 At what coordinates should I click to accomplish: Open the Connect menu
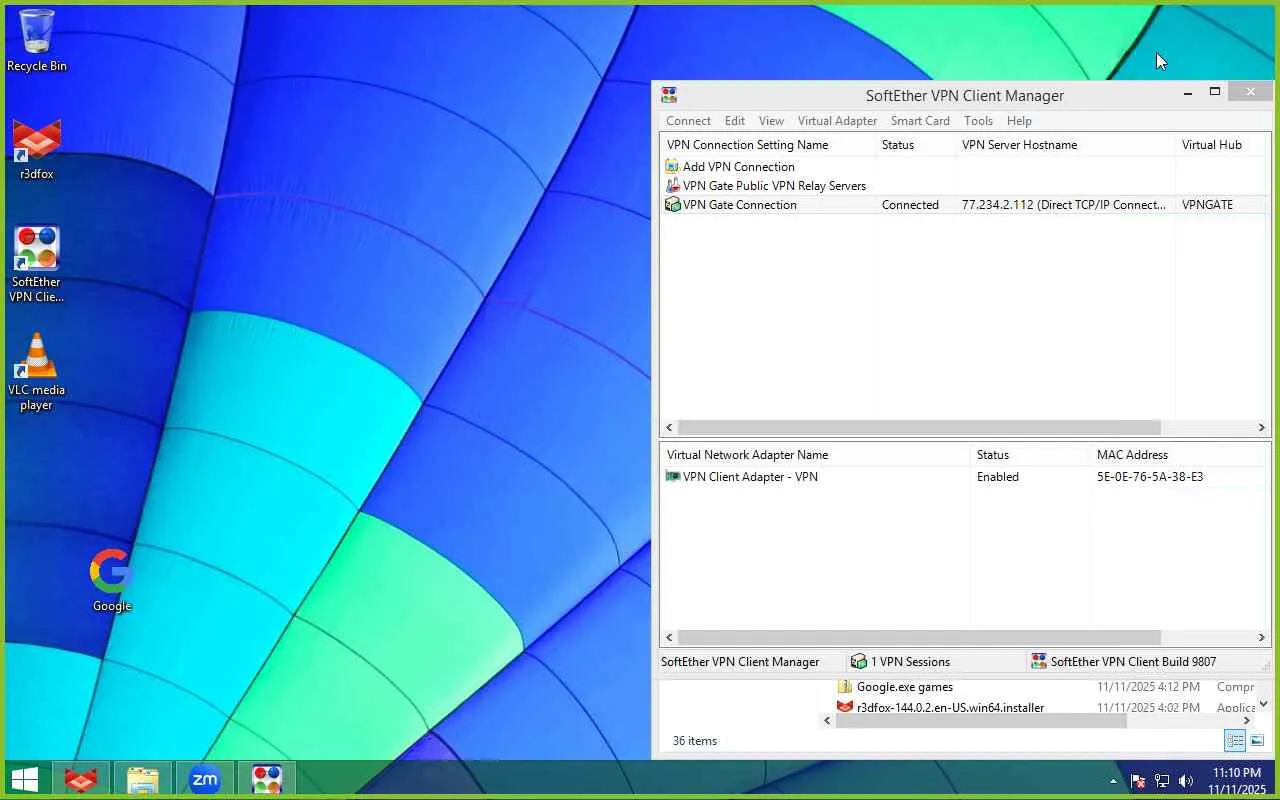point(688,121)
